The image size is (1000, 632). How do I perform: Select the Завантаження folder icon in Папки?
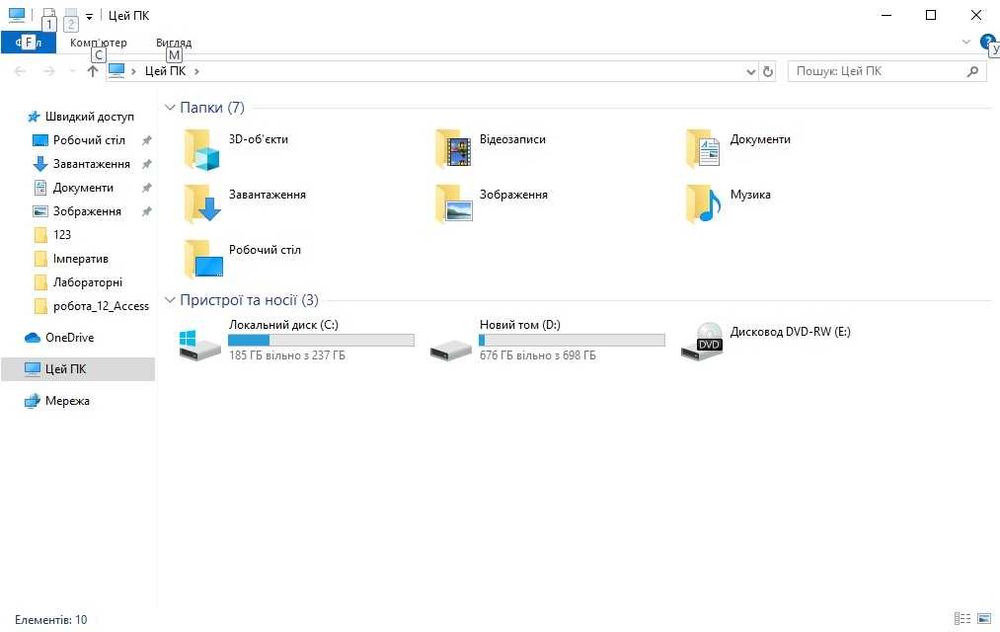(x=202, y=204)
